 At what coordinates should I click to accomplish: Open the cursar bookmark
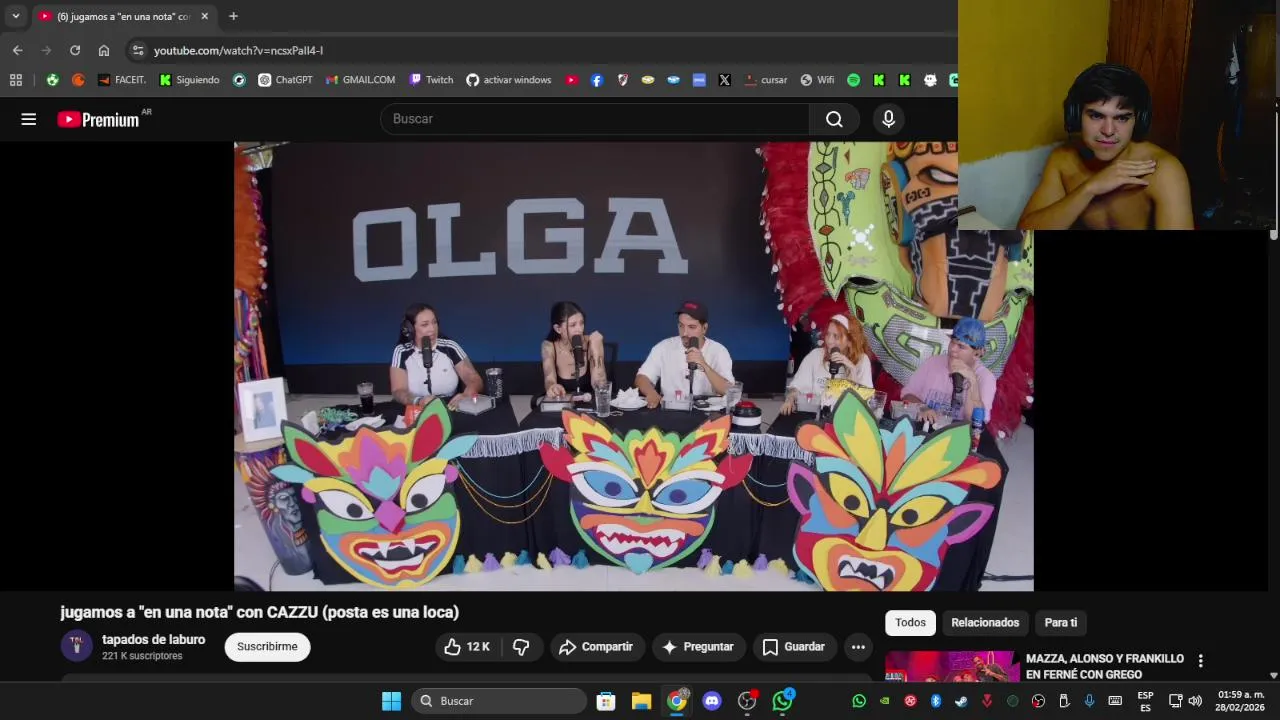tap(765, 80)
